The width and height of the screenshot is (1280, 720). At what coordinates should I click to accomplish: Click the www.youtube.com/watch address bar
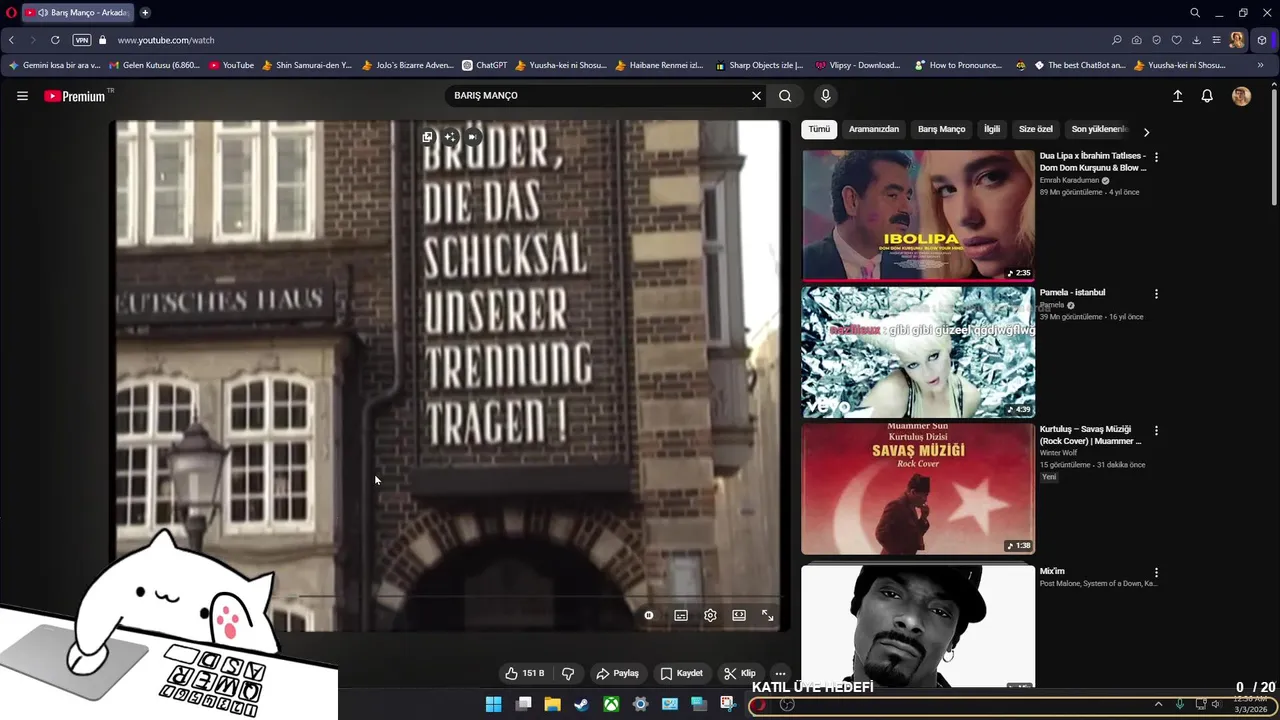[x=166, y=40]
